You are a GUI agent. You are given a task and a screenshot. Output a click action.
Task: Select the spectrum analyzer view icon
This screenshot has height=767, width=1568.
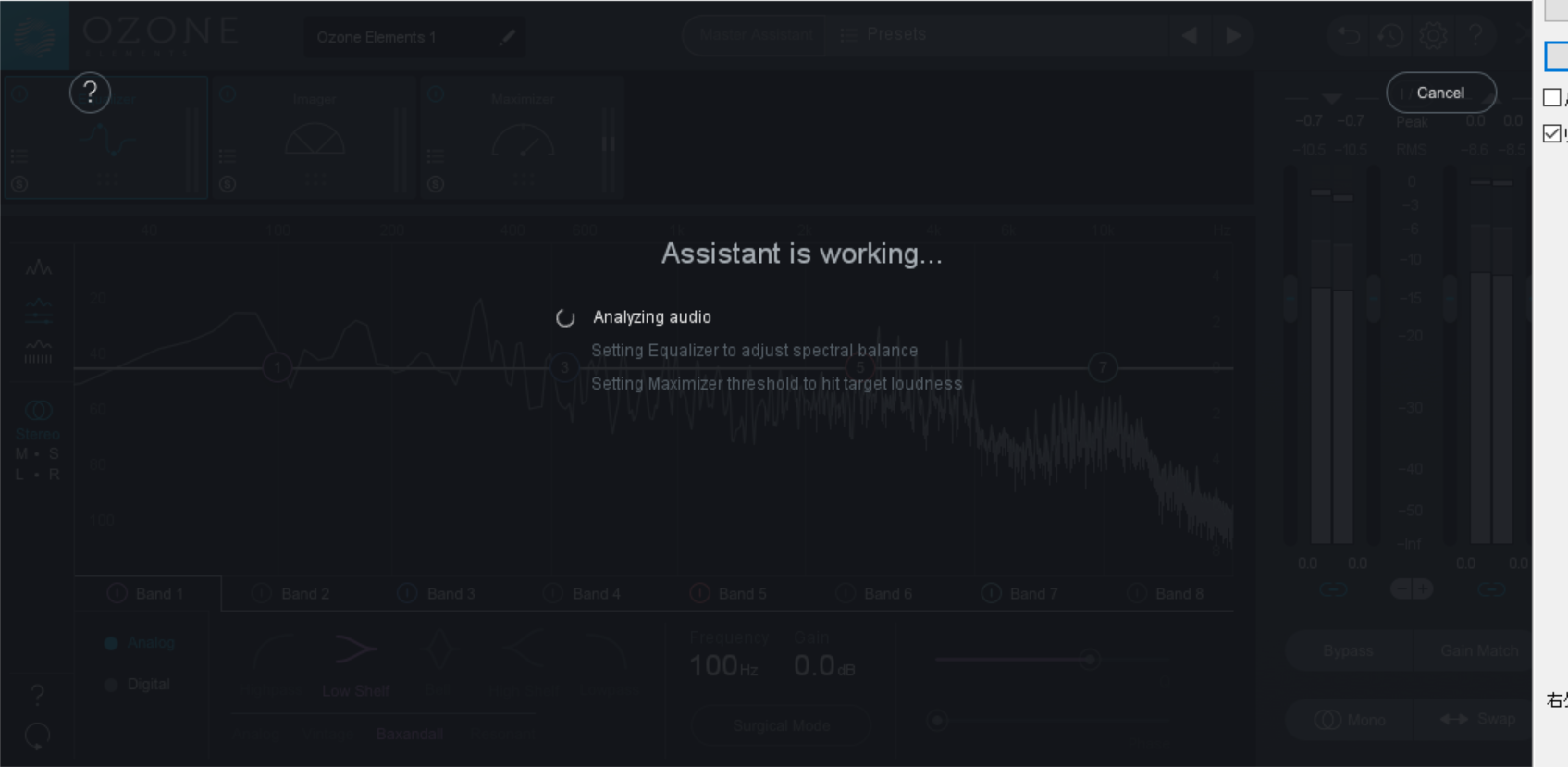(38, 268)
